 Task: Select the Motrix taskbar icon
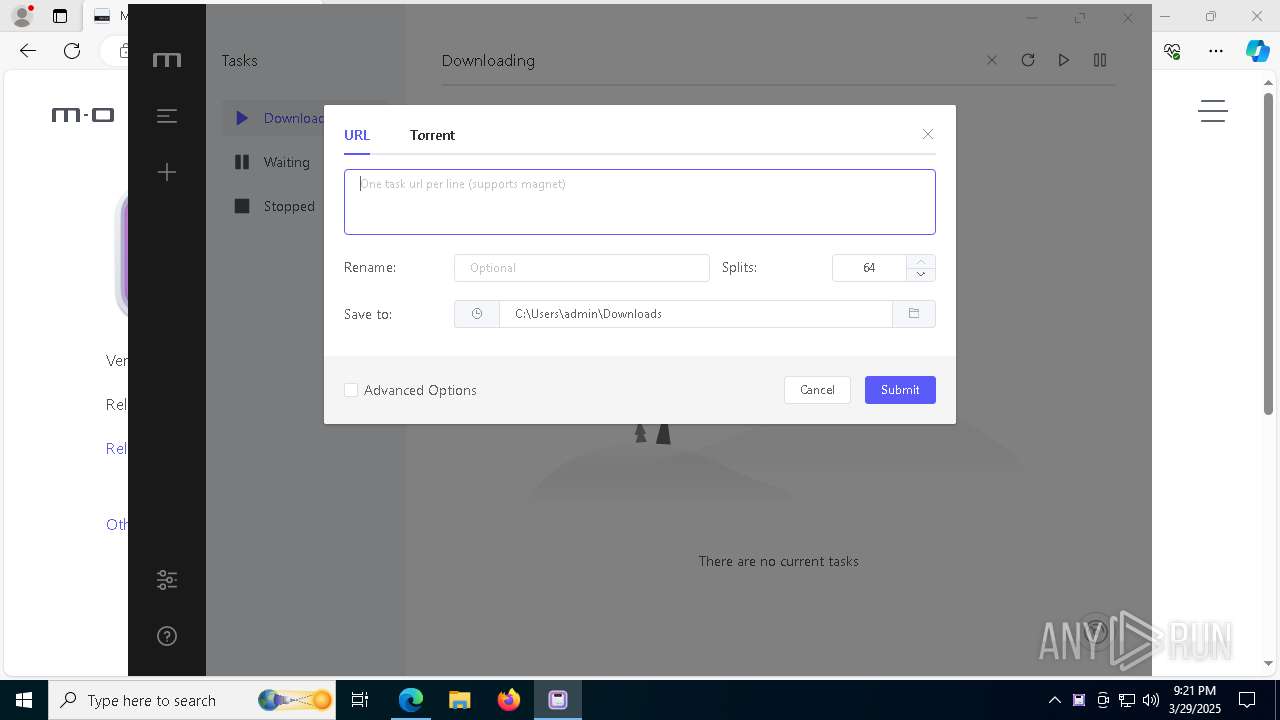558,700
